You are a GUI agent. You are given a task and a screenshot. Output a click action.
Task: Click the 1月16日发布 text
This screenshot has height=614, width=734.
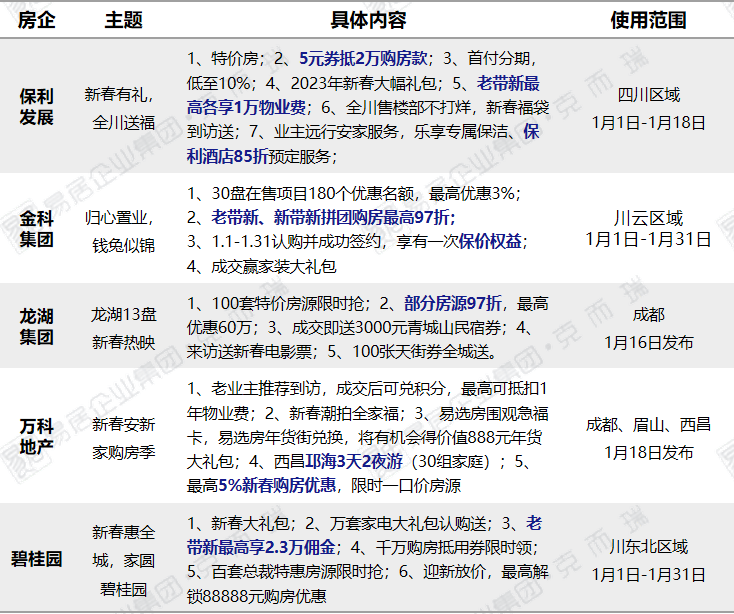648,343
